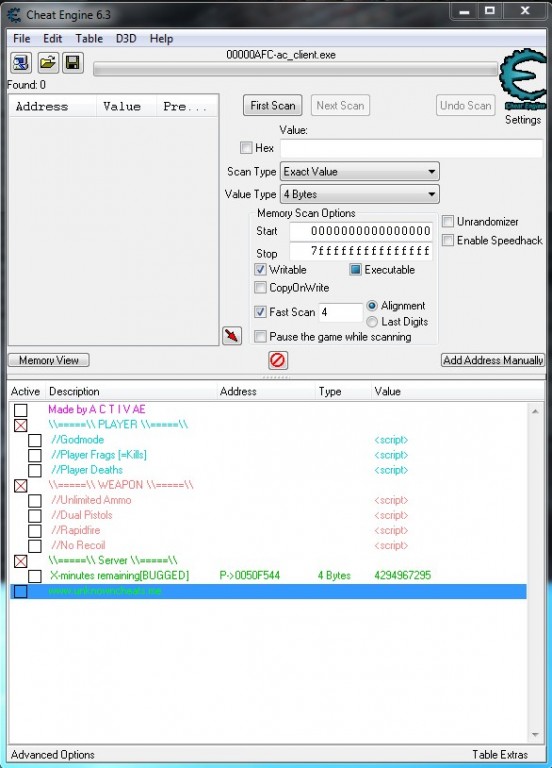Open Table Extras
Image resolution: width=552 pixels, height=768 pixels.
coord(500,755)
